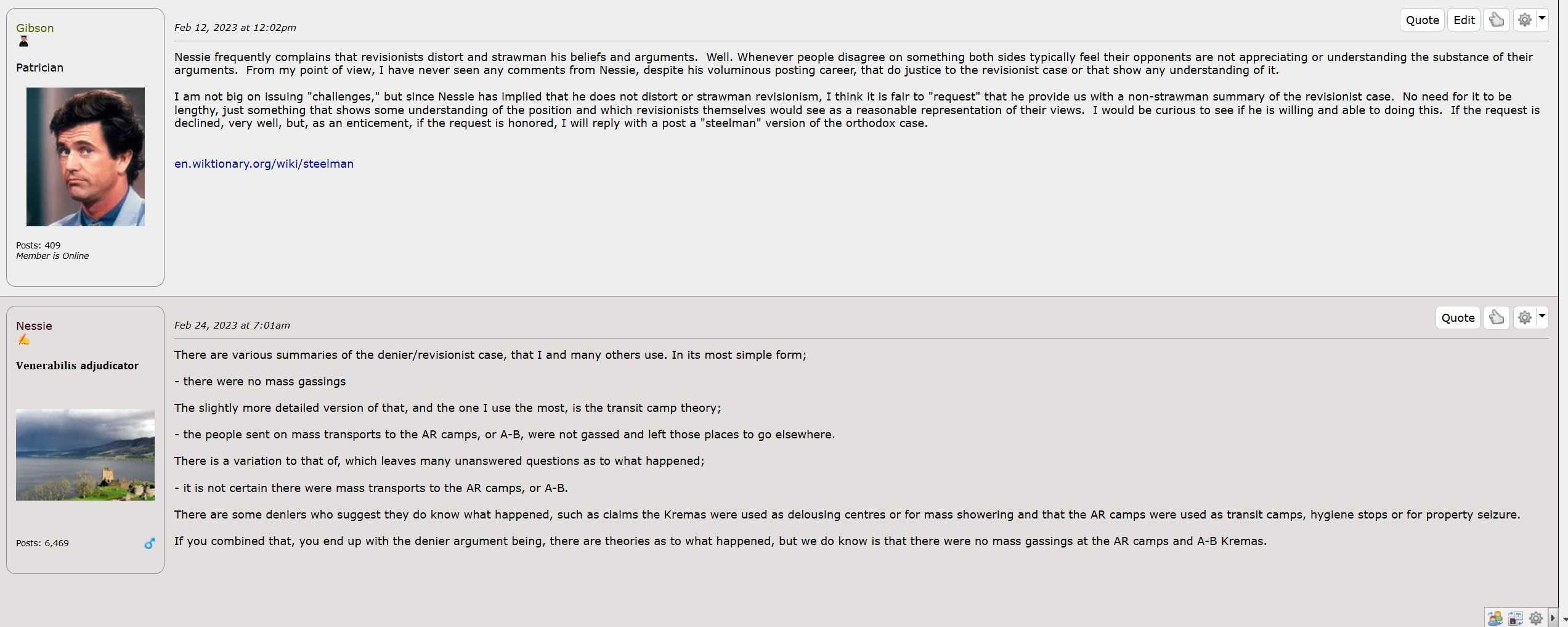The image size is (1568, 627).
Task: Quote Gibson's post
Action: click(x=1422, y=20)
